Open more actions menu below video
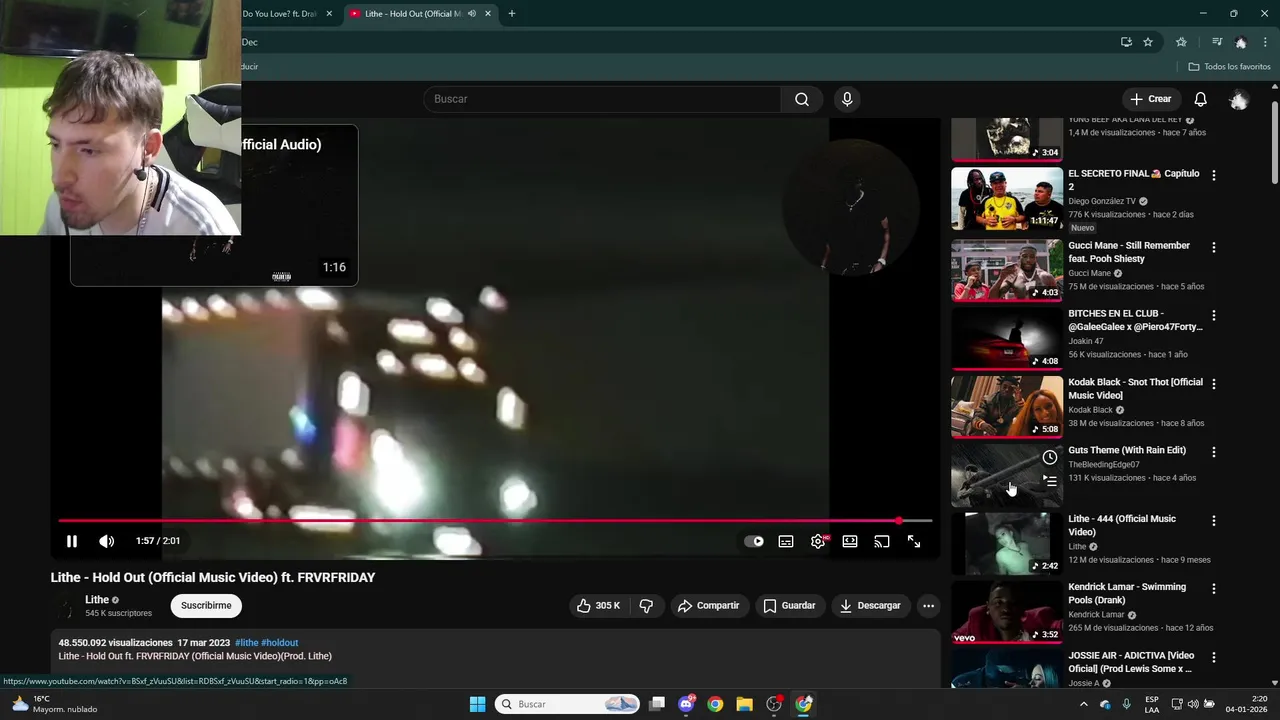This screenshot has width=1280, height=720. tap(928, 606)
